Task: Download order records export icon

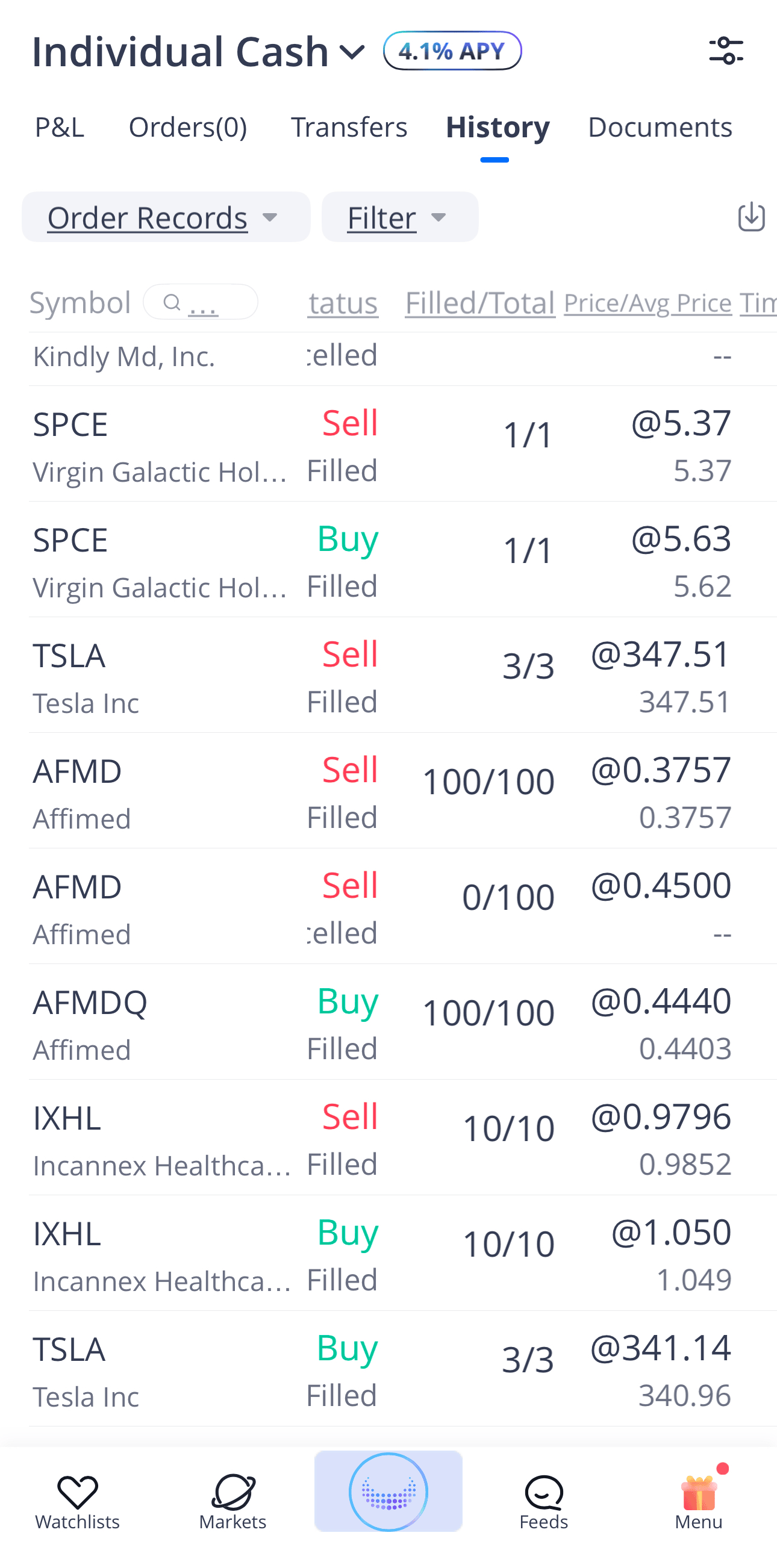Action: click(x=751, y=217)
